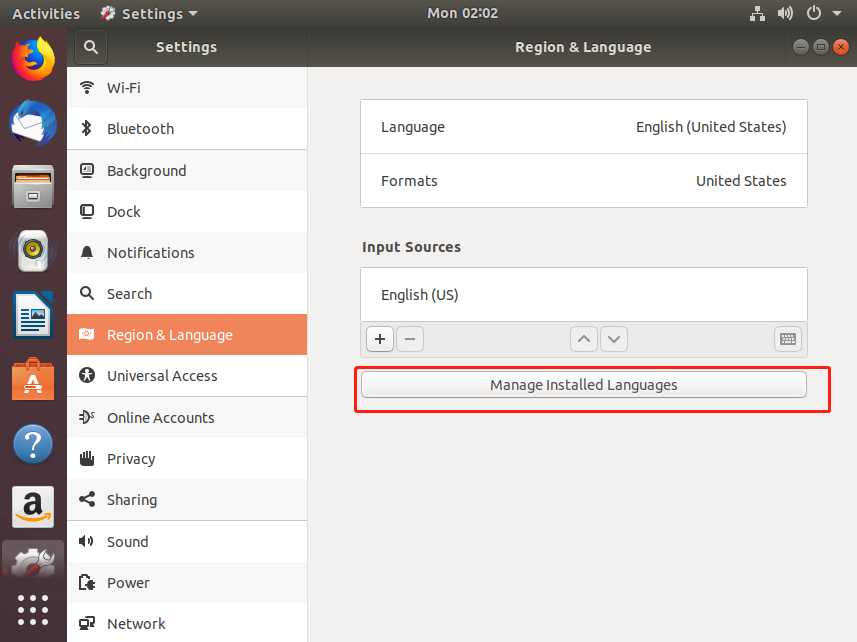Click the Dock icon in sidebar

[x=87, y=211]
